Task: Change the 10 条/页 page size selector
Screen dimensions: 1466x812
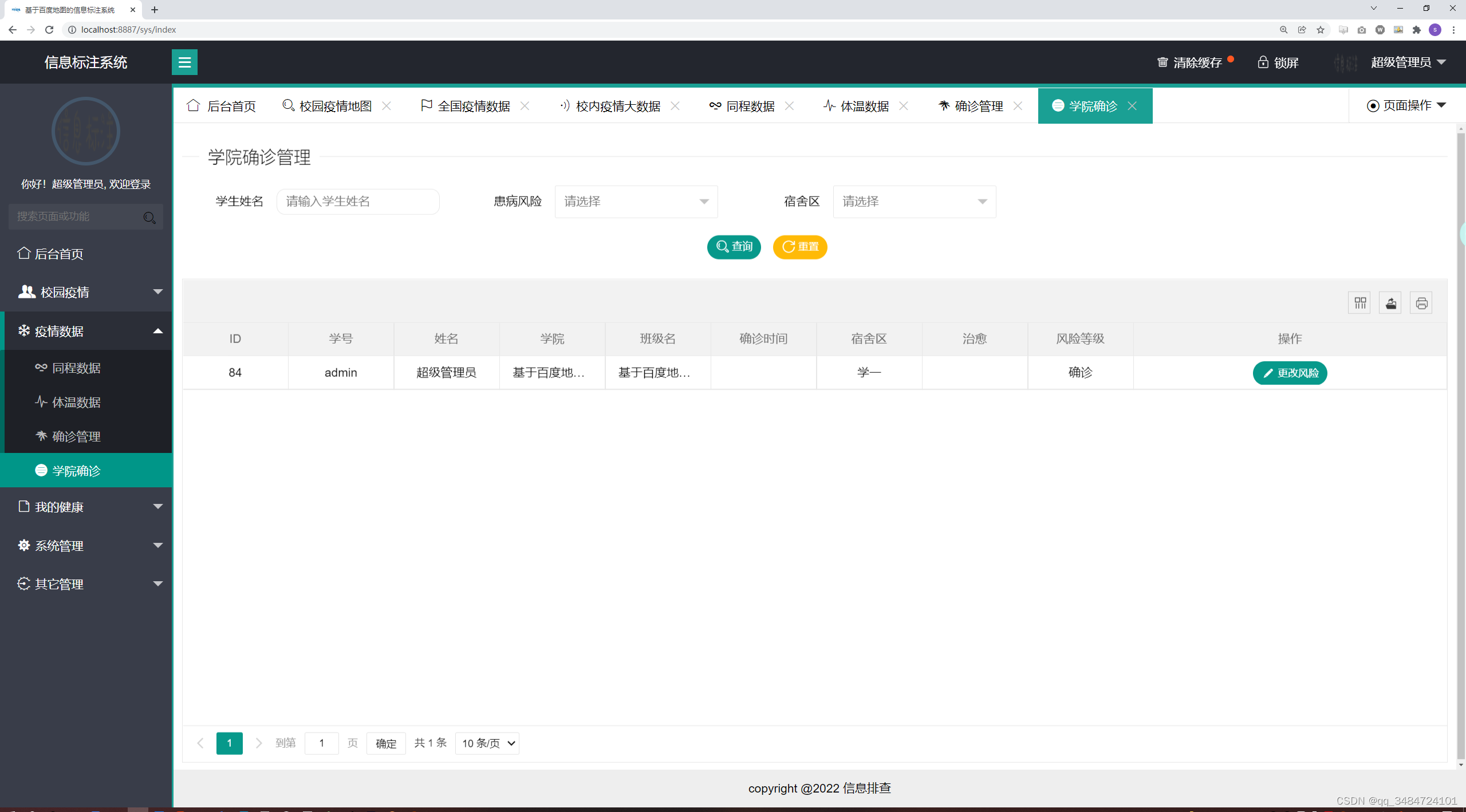Action: pyautogui.click(x=487, y=743)
